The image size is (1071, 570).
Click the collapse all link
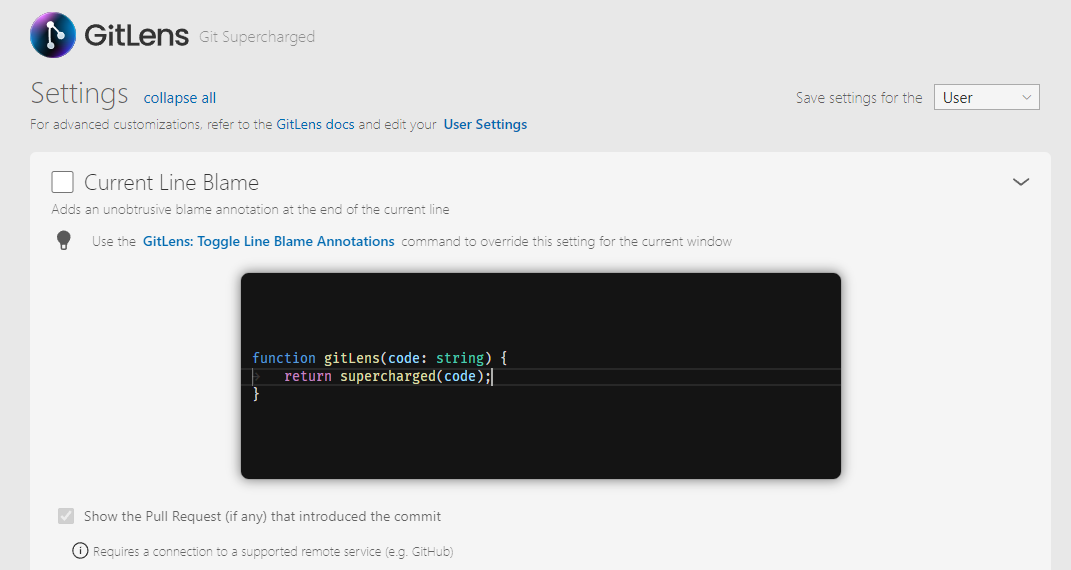click(x=180, y=98)
